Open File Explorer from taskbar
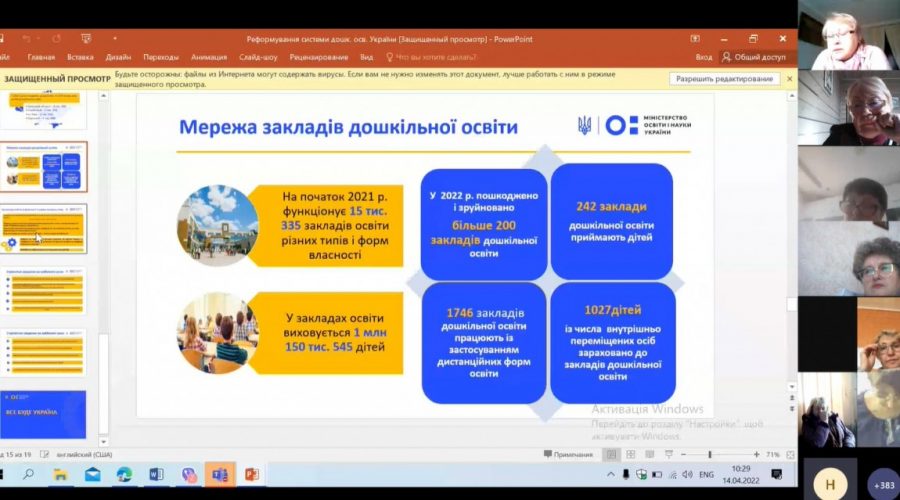900x500 pixels. [x=60, y=475]
